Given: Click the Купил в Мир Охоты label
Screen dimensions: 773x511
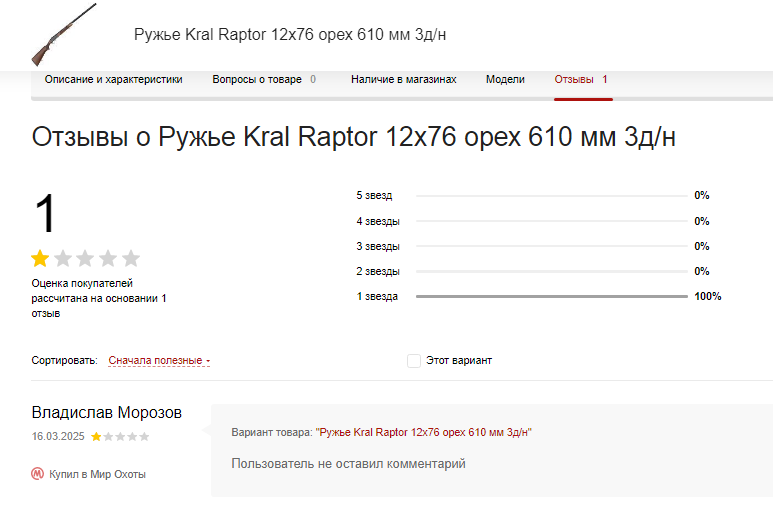Looking at the screenshot, I should click(x=97, y=474).
